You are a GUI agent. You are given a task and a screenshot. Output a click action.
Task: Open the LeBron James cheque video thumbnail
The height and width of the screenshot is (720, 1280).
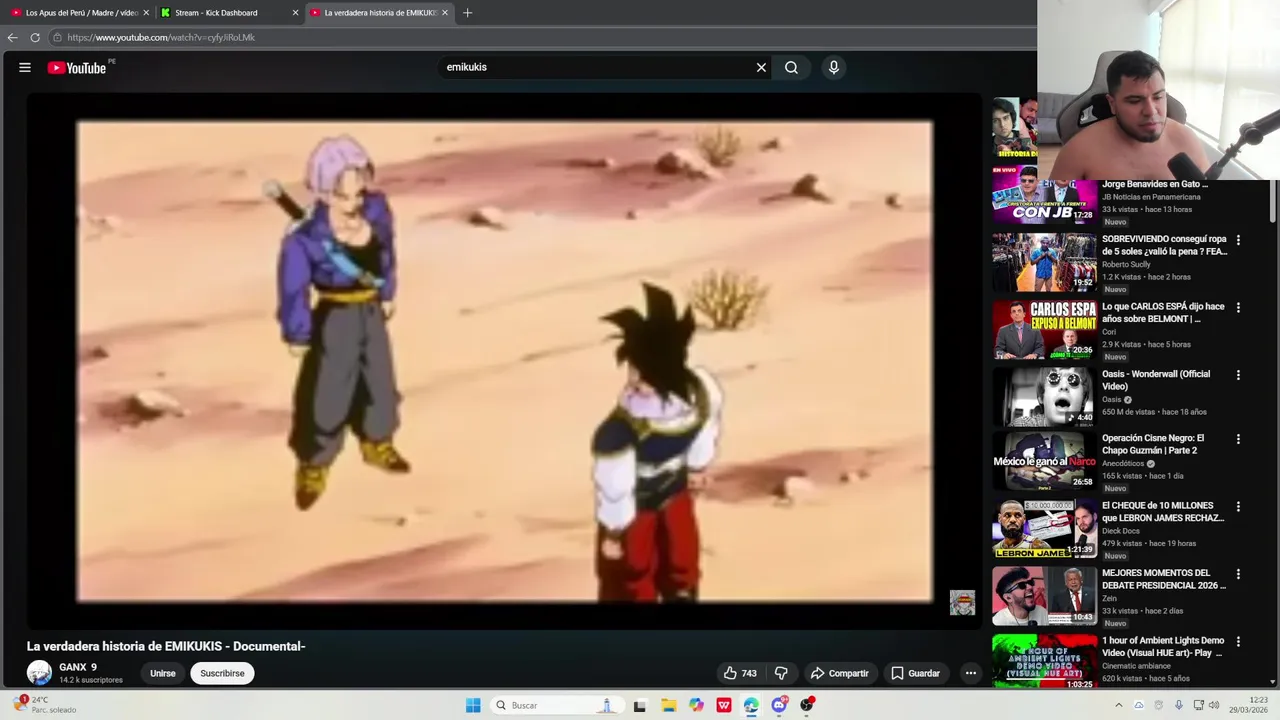click(x=1044, y=528)
